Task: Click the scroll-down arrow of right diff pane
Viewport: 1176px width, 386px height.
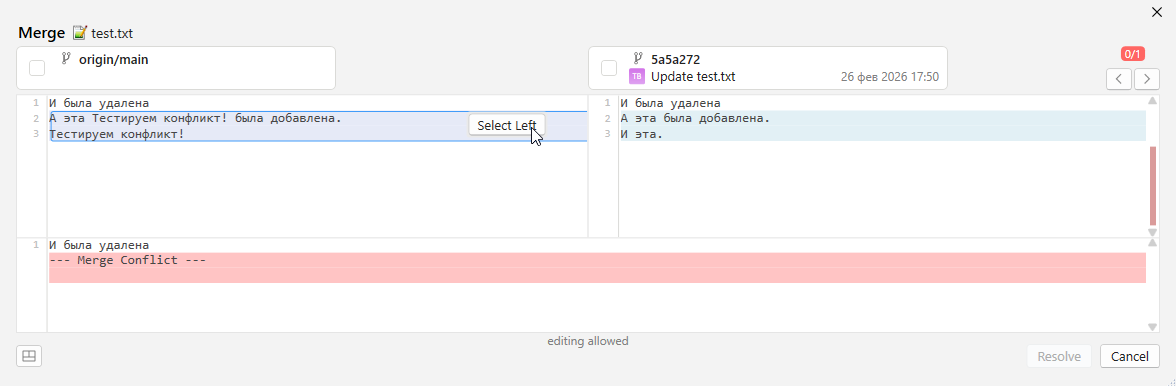Action: point(1153,232)
